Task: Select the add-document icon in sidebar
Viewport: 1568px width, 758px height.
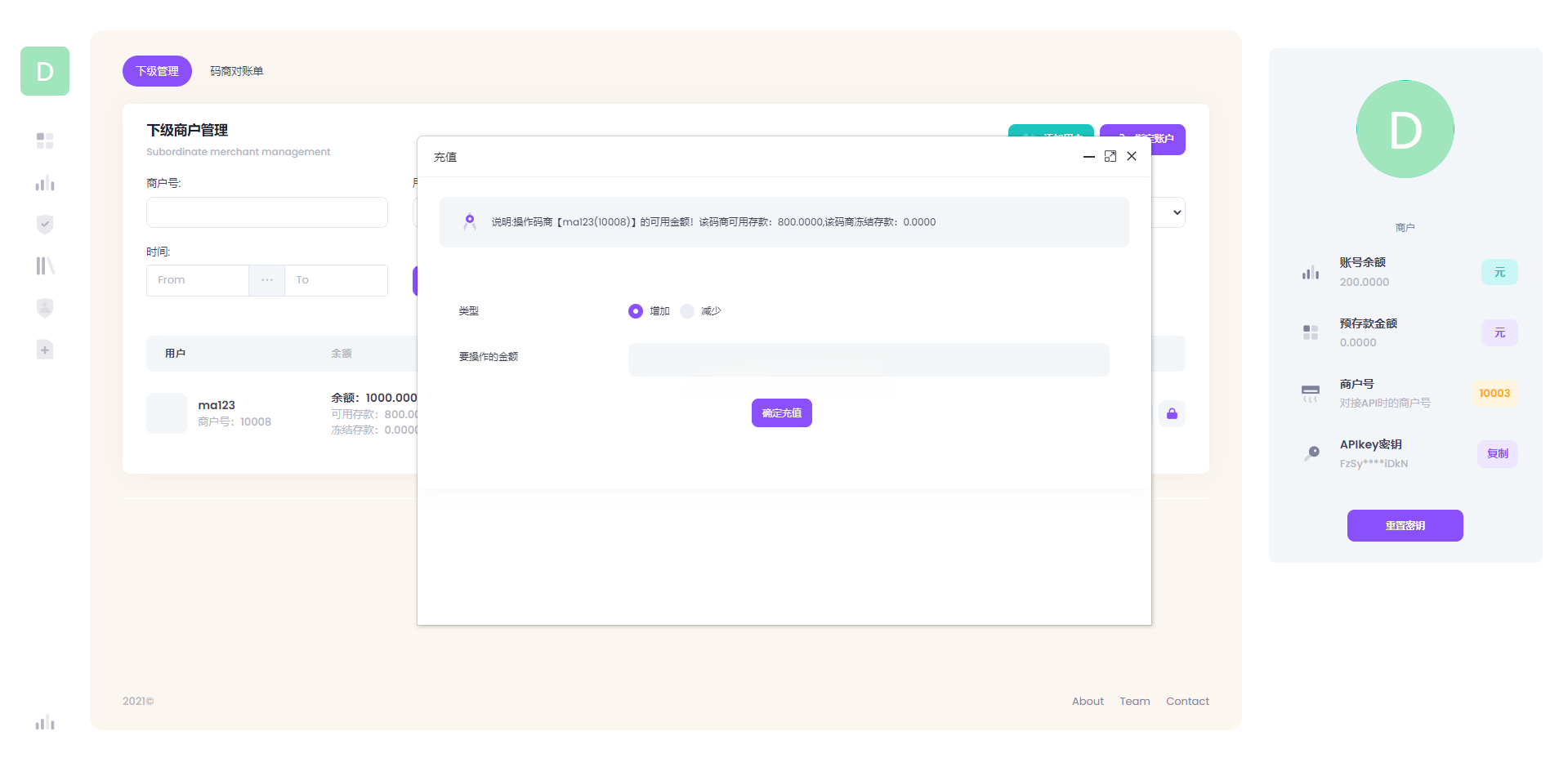Action: tap(45, 349)
